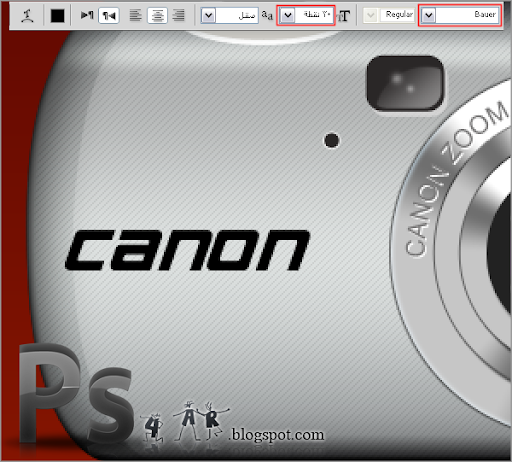
Task: Open the black text color swatch
Action: coord(57,15)
